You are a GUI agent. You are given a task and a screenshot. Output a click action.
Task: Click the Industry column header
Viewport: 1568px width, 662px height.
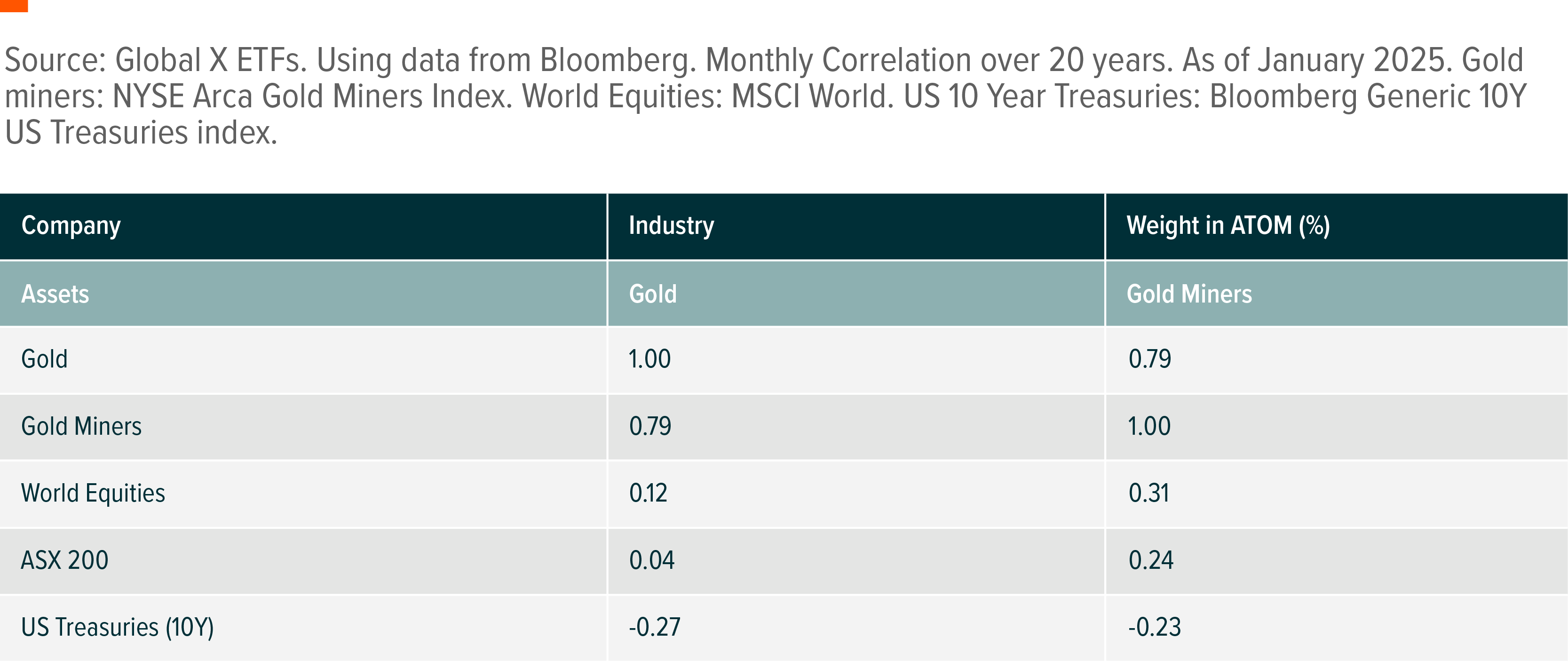671,226
